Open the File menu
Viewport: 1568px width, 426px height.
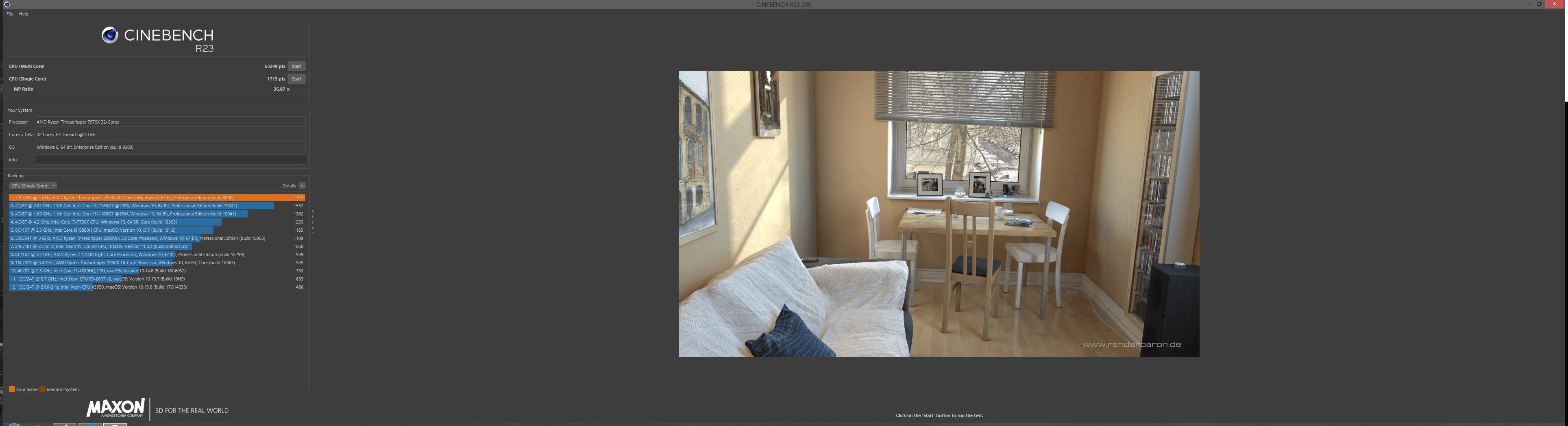(10, 14)
